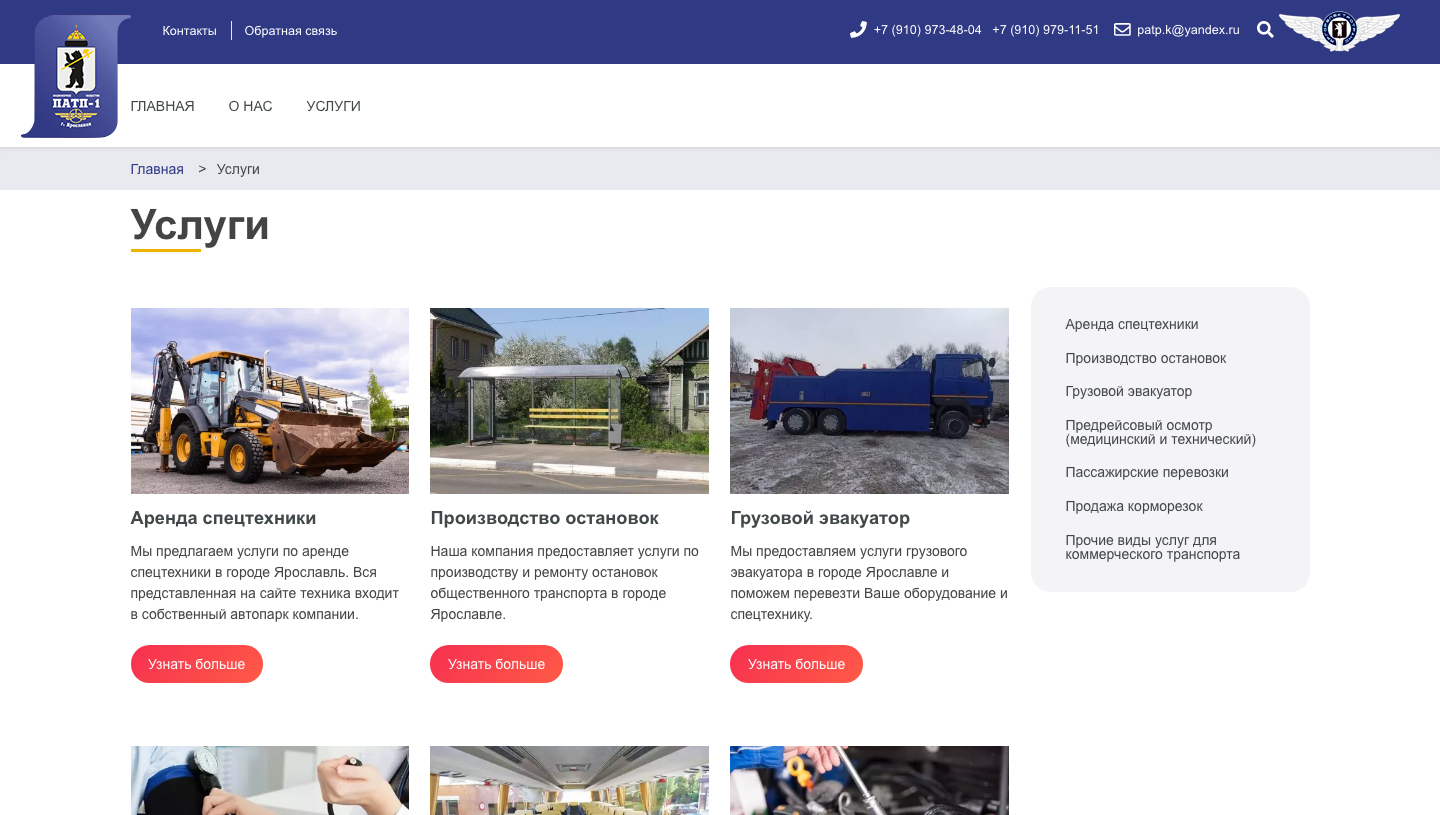Open the ГЛАВНАЯ menu item
The width and height of the screenshot is (1440, 815).
click(x=162, y=105)
